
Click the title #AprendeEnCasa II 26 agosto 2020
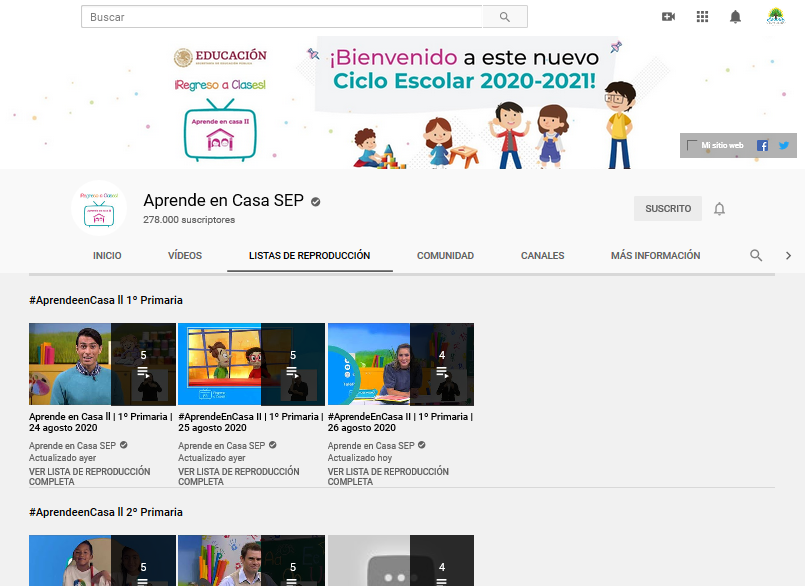click(400, 422)
